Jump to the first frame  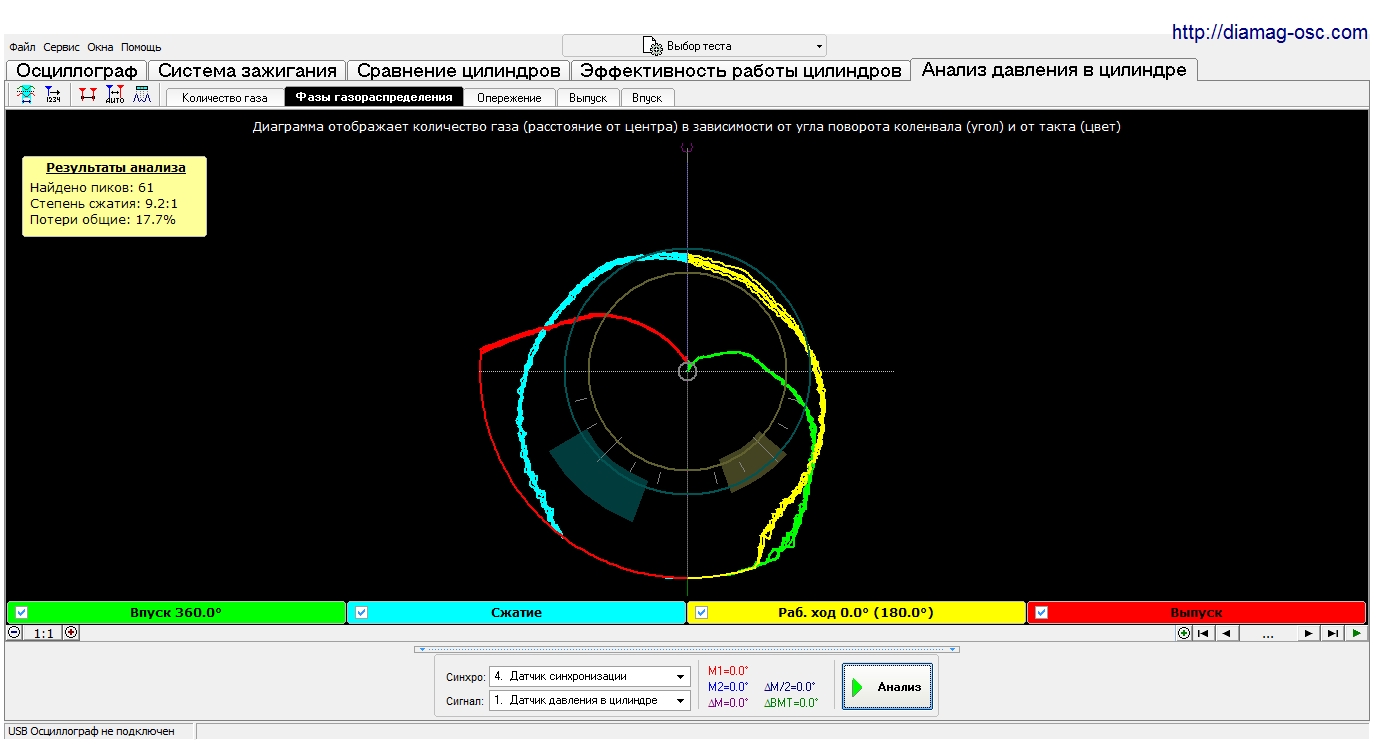point(1204,633)
